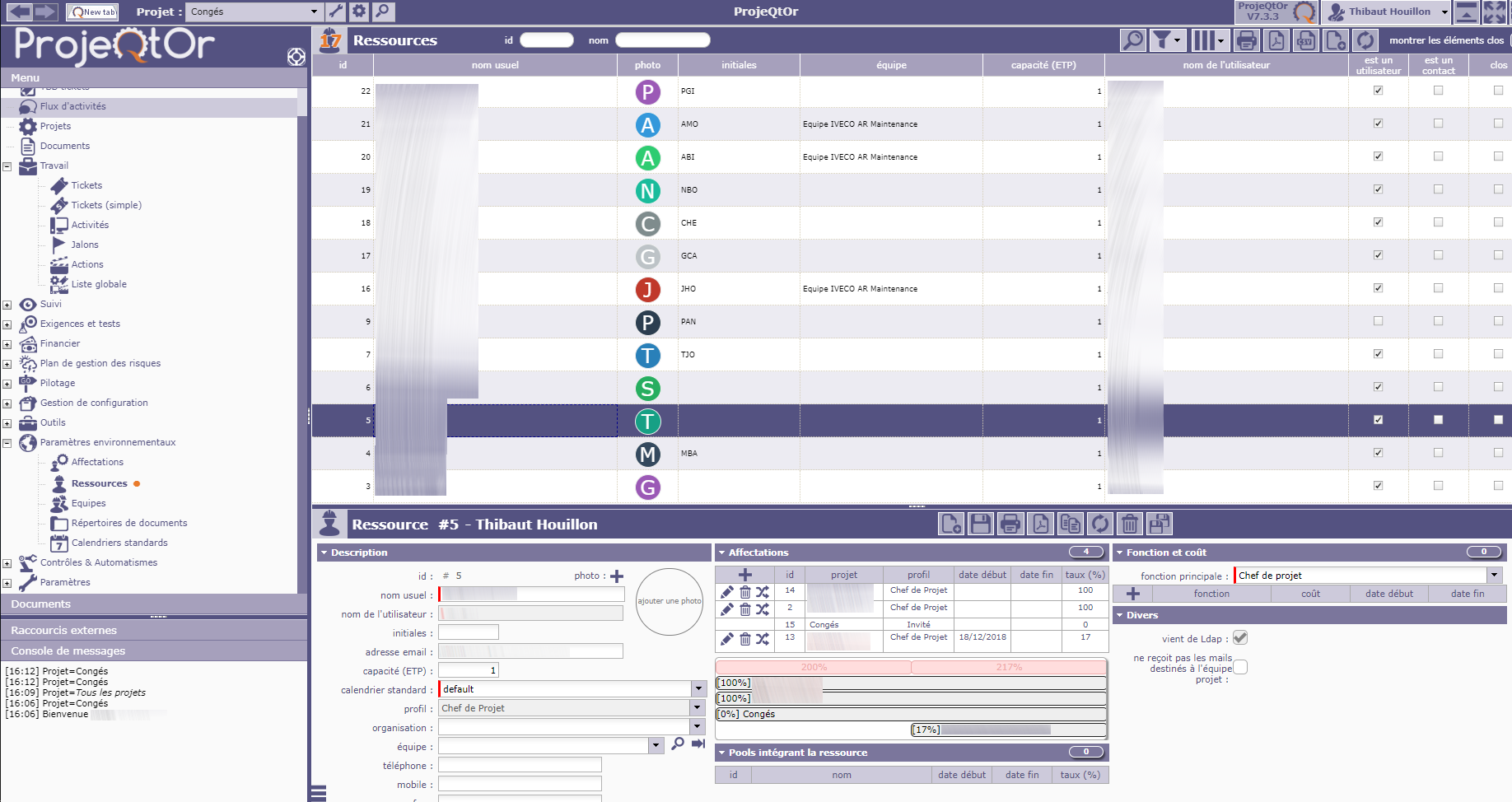
Task: Toggle 'est un utilisateur' for TJO row
Action: click(x=1378, y=354)
